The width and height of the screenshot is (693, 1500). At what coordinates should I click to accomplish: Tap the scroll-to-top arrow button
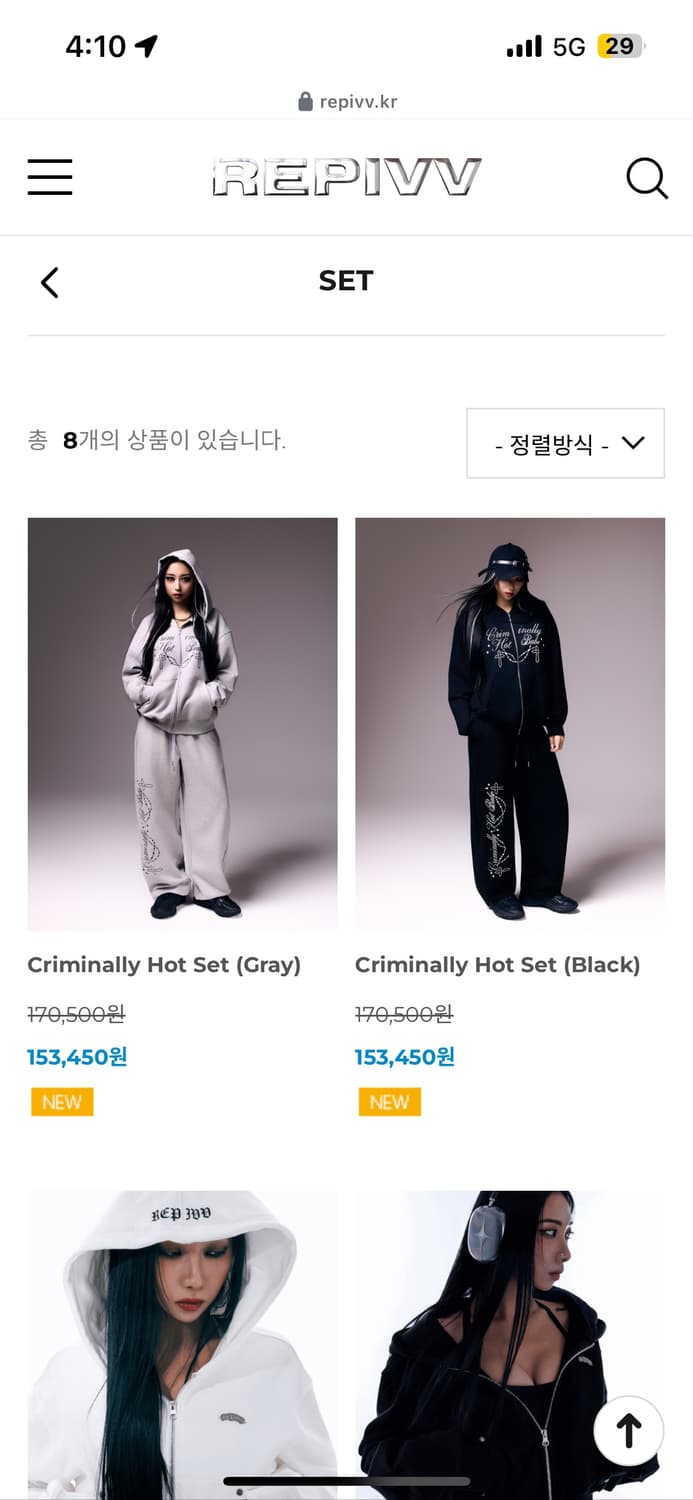click(x=628, y=1430)
